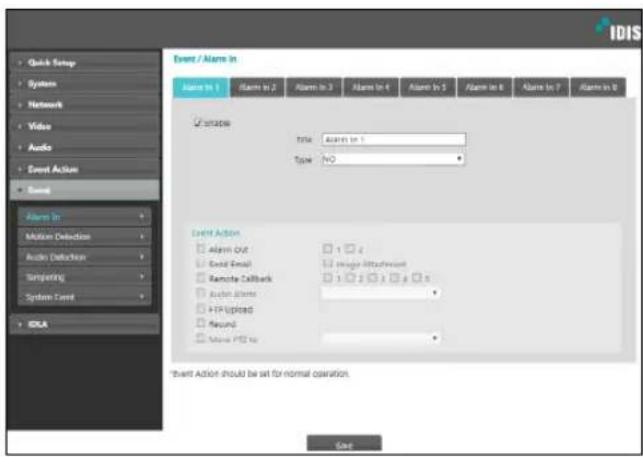
Task: Switch to the Alarm In 2 tab
Action: coord(257,87)
